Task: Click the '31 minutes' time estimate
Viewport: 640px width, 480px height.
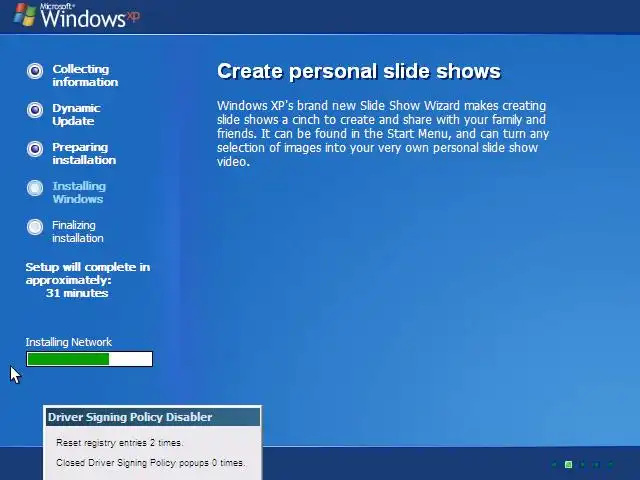Action: click(x=77, y=293)
